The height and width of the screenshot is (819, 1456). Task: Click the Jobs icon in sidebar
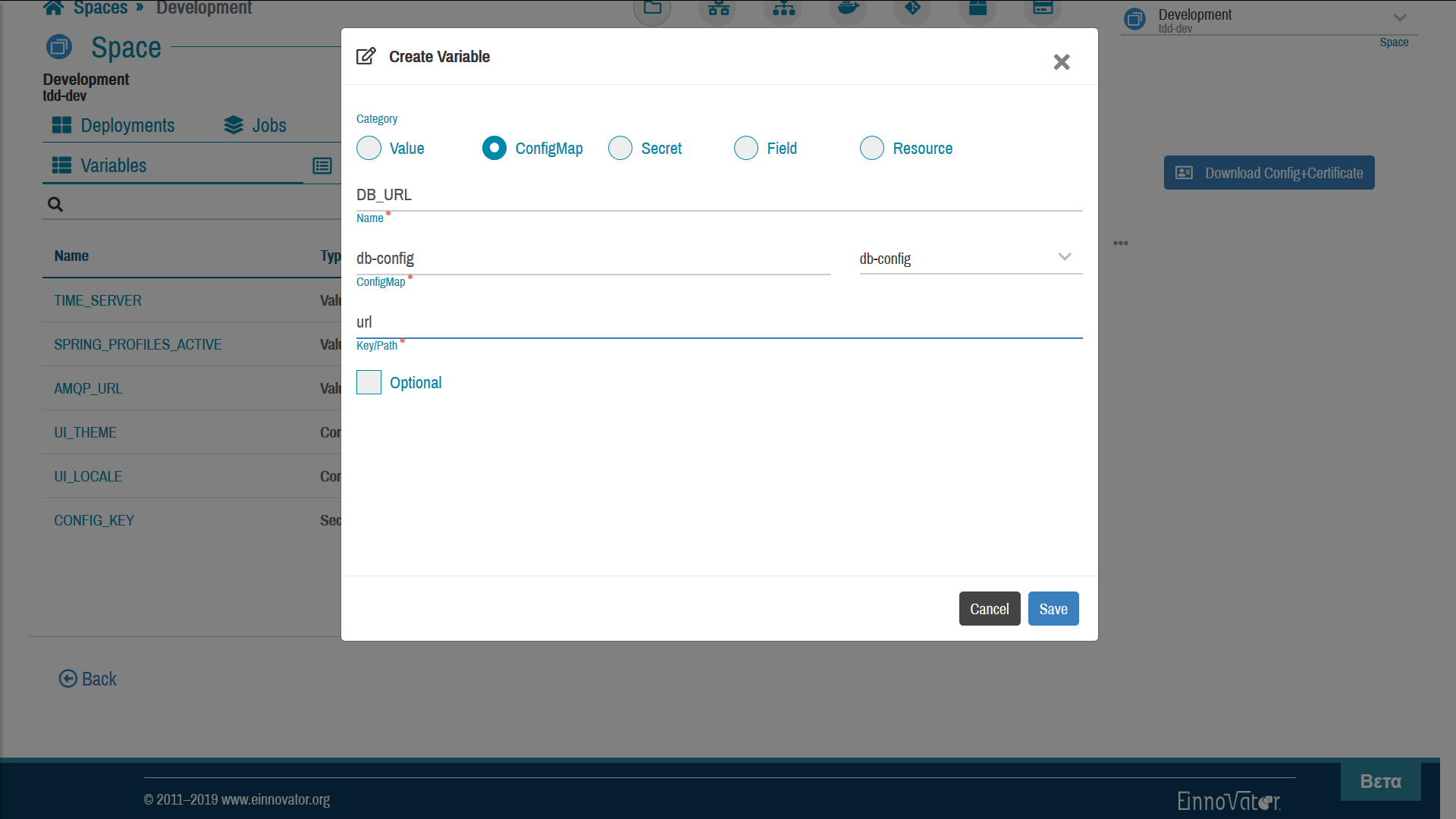[234, 125]
